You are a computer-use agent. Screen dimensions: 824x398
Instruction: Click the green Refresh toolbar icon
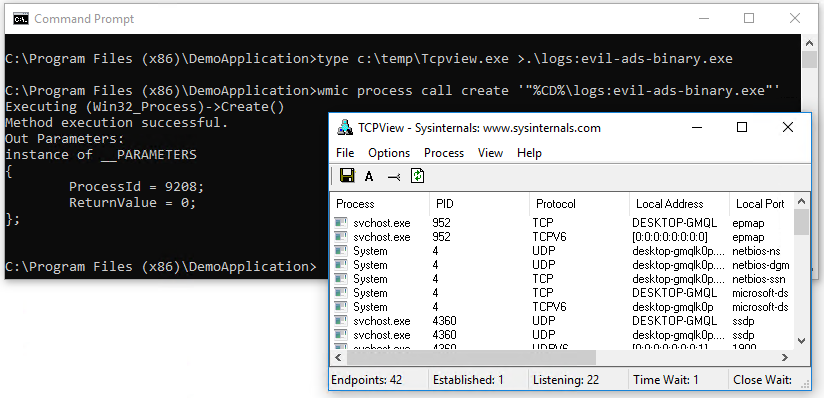click(417, 176)
